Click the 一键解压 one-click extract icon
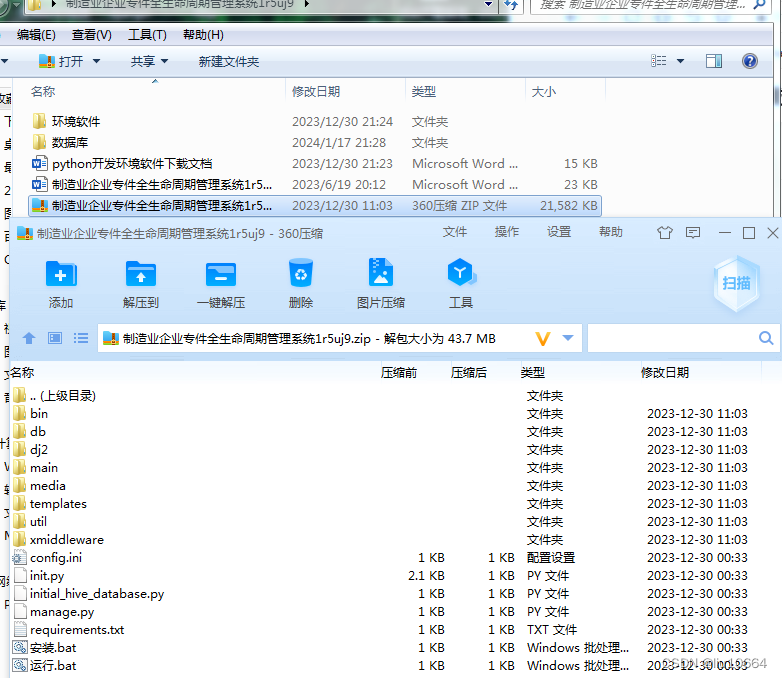The image size is (782, 678). click(x=221, y=274)
